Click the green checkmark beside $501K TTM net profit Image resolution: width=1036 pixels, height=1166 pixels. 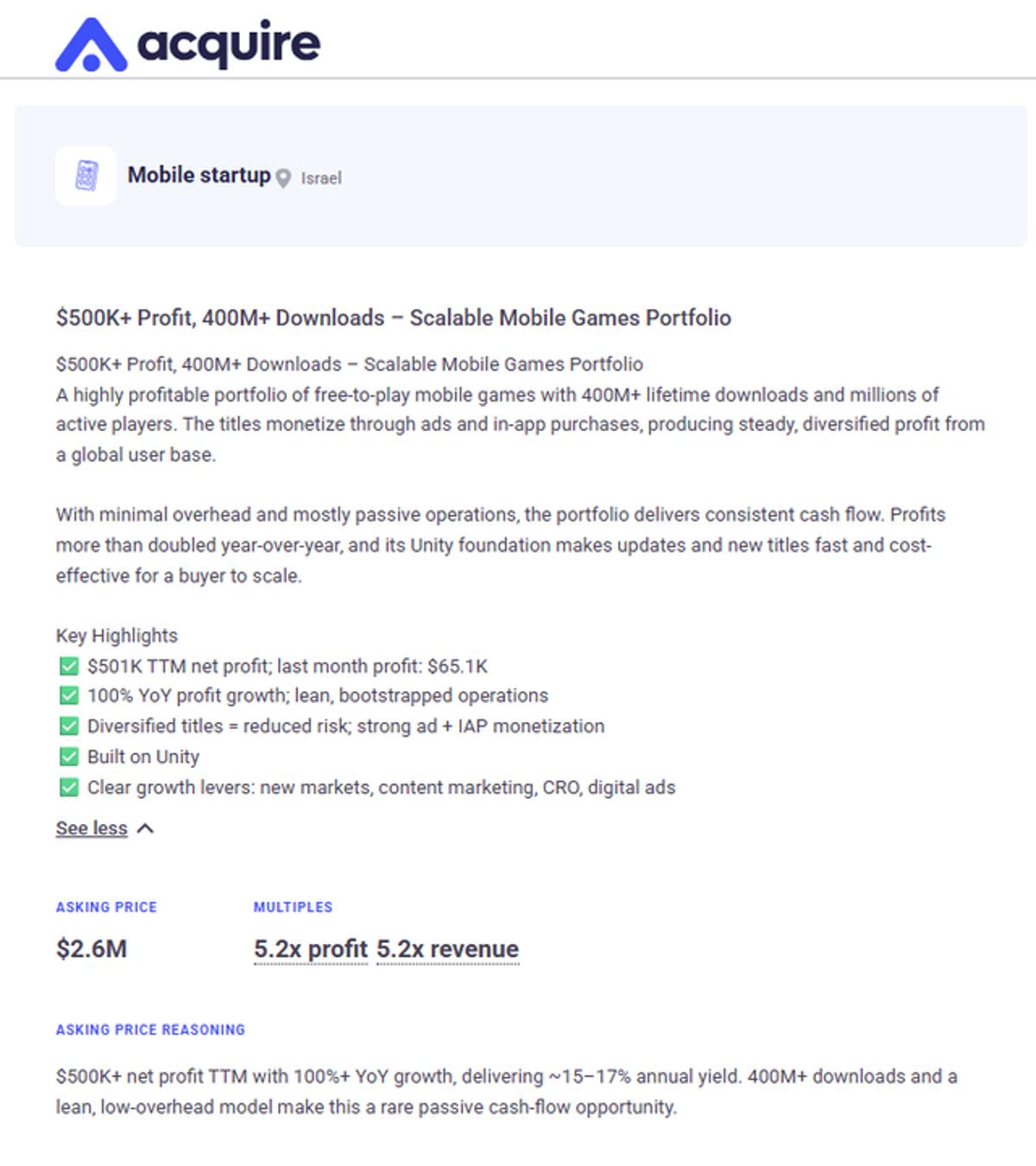[x=69, y=666]
